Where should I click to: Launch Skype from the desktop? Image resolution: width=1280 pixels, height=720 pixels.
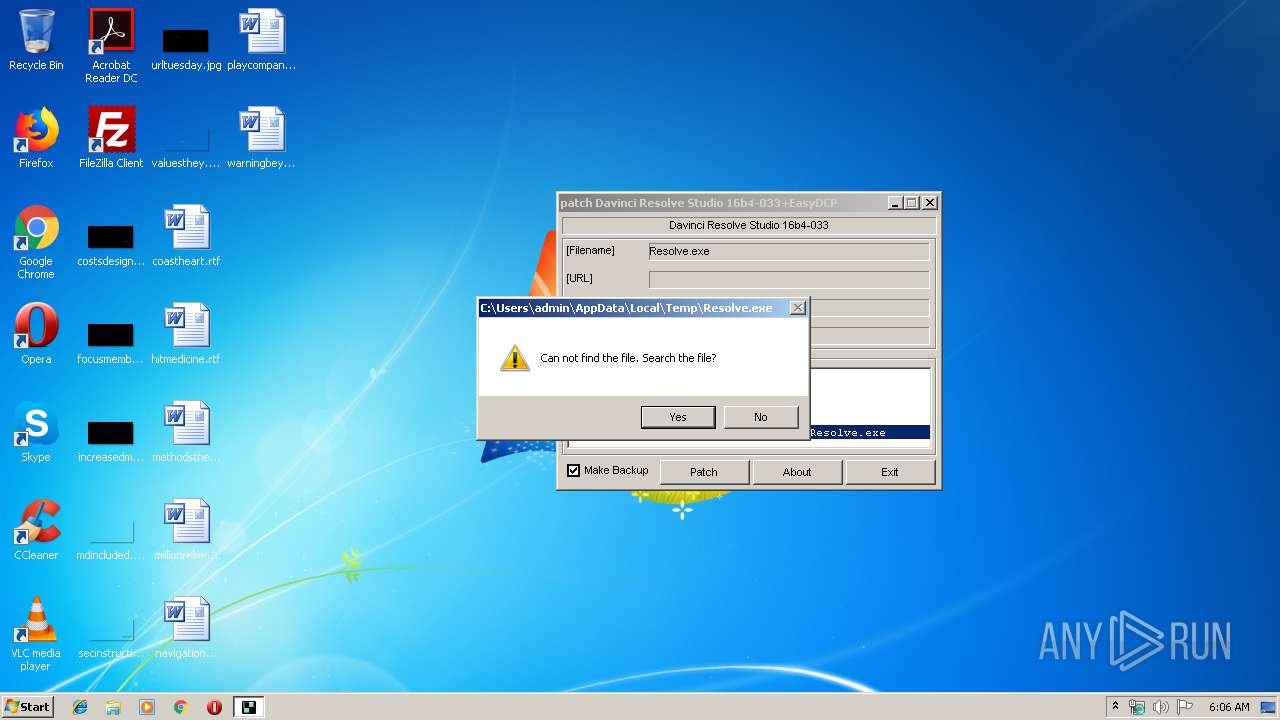(x=36, y=432)
